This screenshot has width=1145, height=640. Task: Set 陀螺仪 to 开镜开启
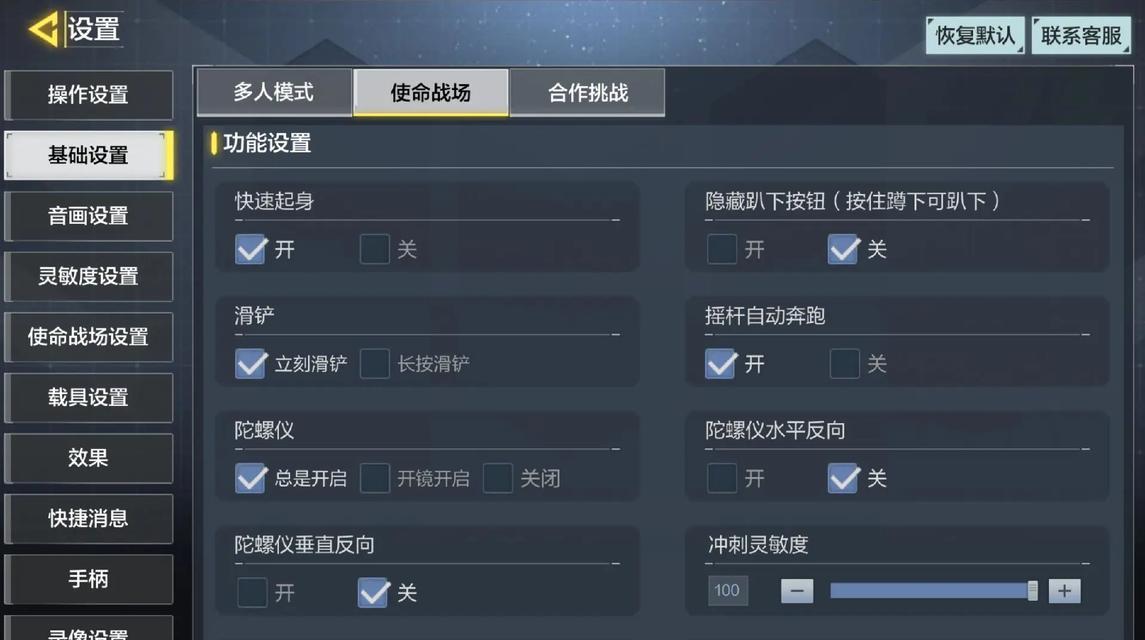[x=375, y=478]
